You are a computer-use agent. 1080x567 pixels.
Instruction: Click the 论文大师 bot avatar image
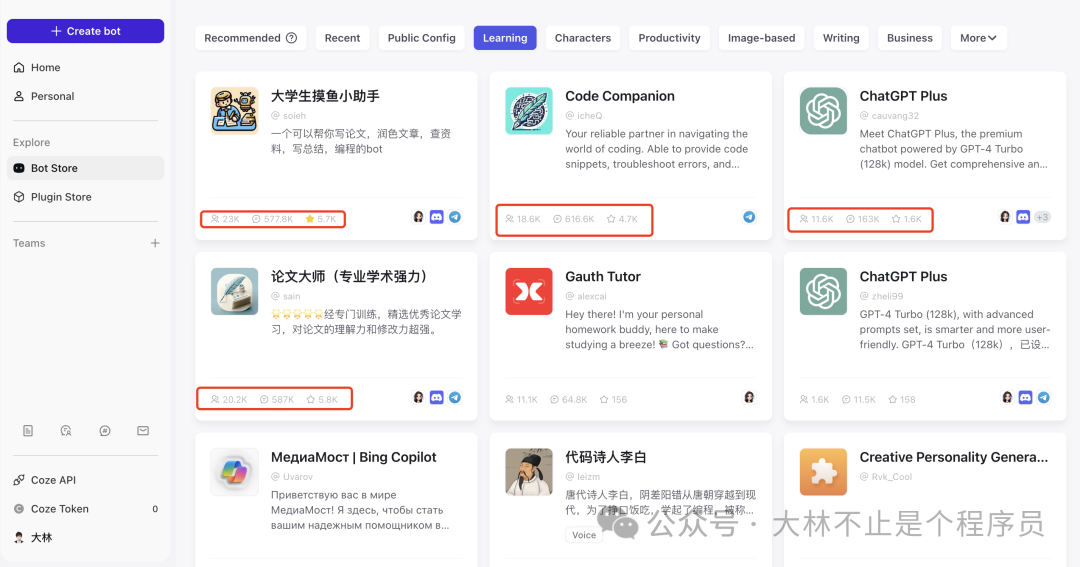tap(235, 291)
